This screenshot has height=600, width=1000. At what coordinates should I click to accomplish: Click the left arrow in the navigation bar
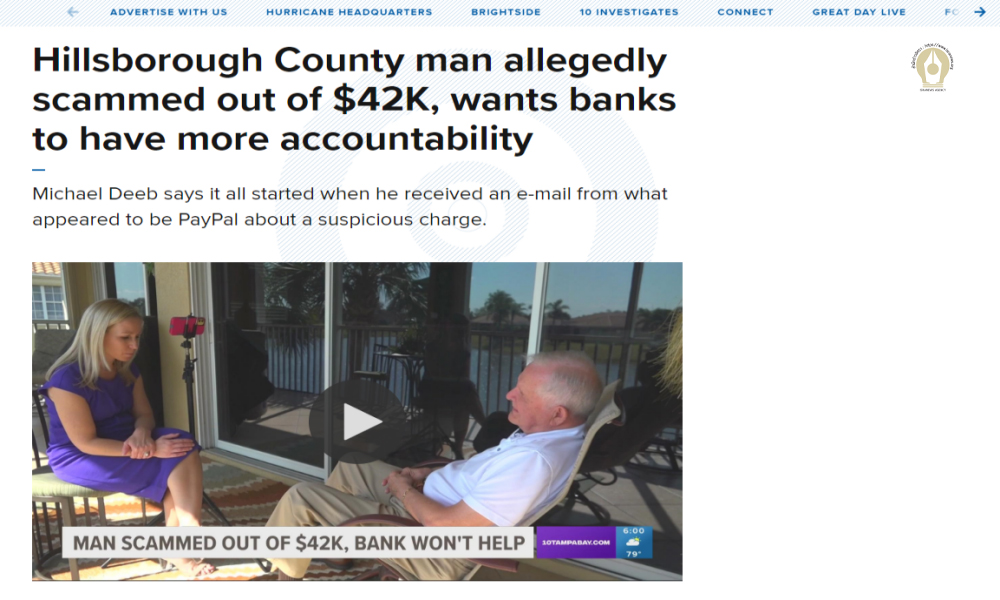click(73, 12)
